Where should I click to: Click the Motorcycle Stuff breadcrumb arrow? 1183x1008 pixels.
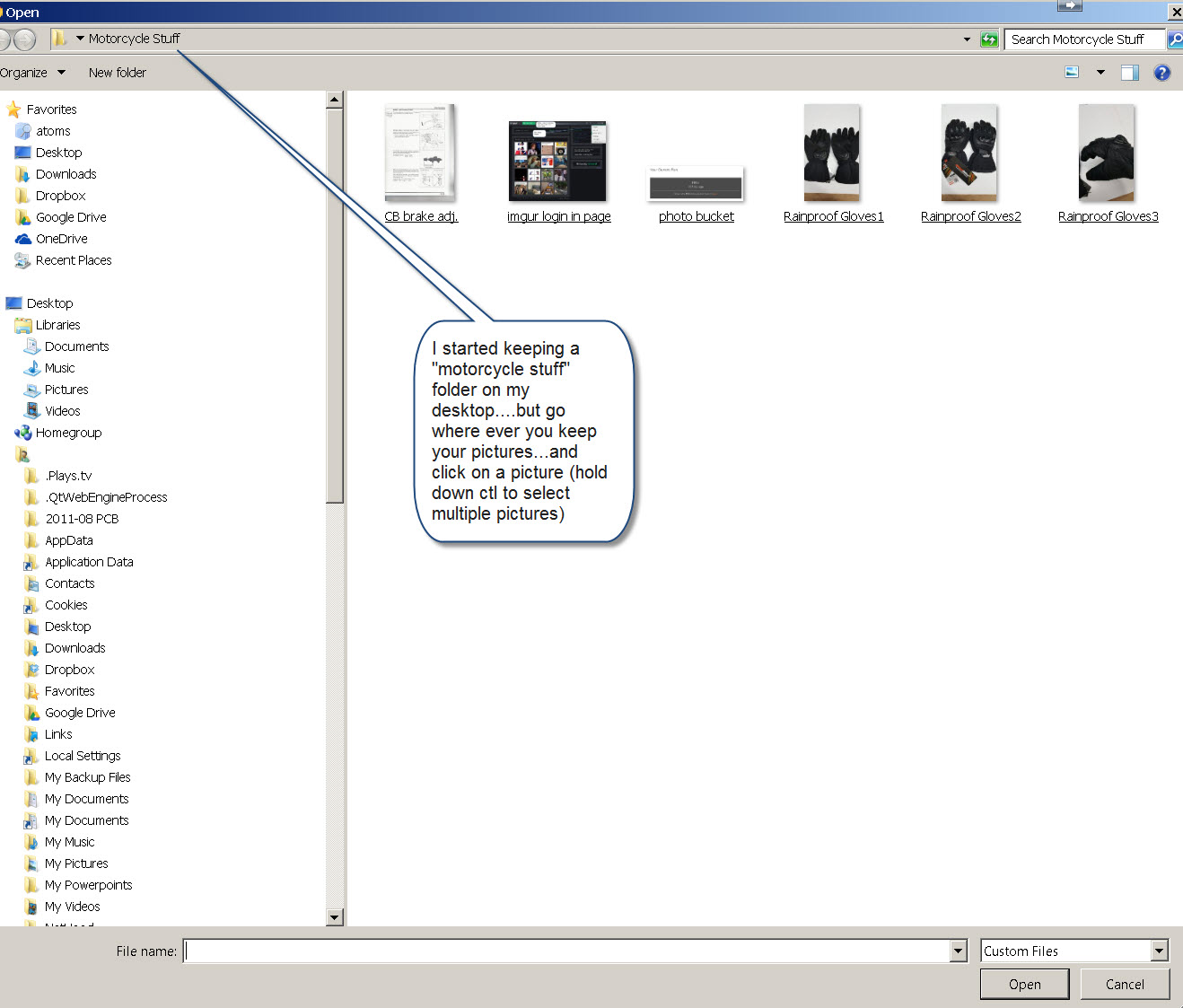(x=80, y=39)
